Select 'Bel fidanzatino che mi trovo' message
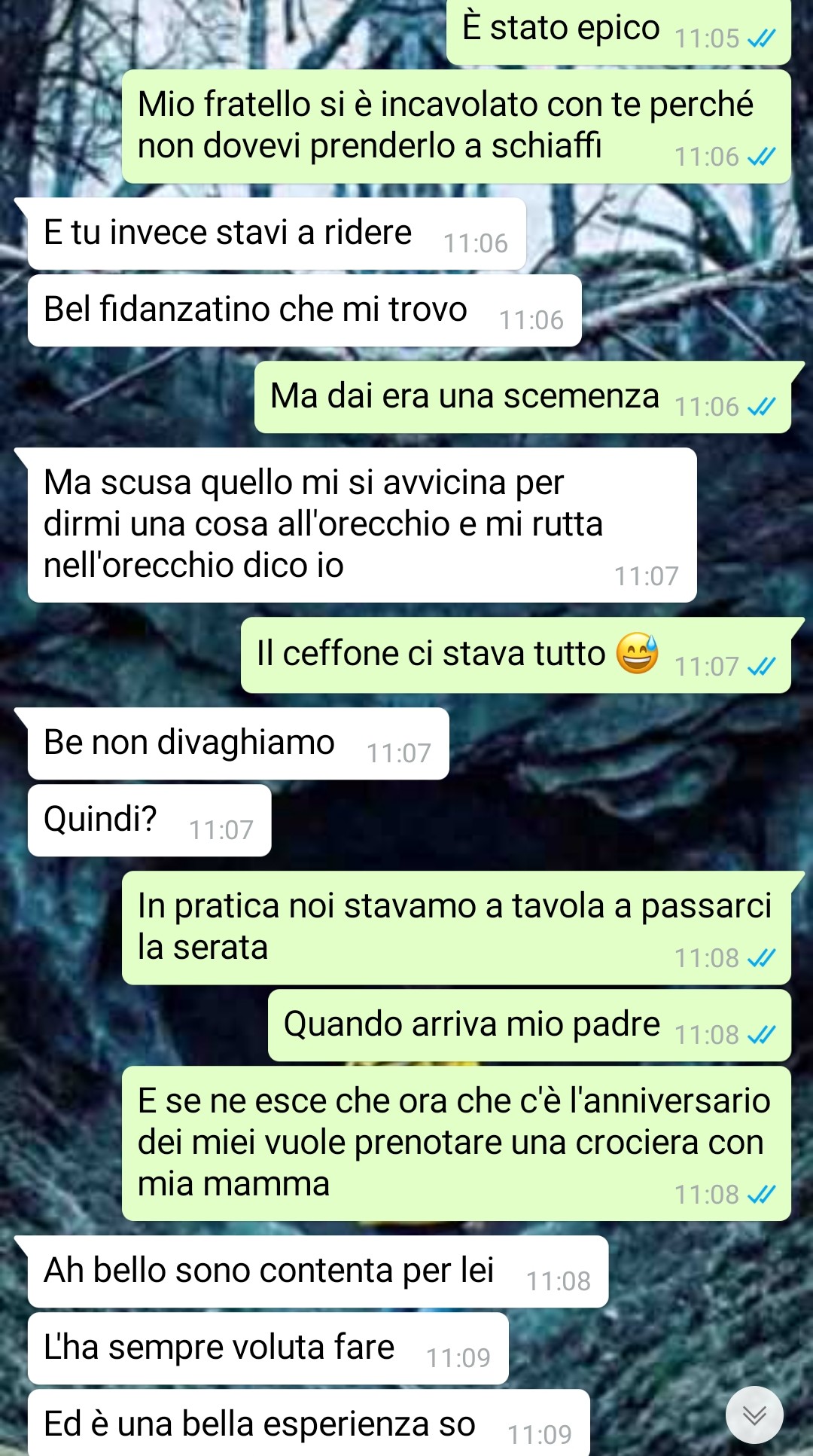The width and height of the screenshot is (813, 1456). pyautogui.click(x=304, y=310)
